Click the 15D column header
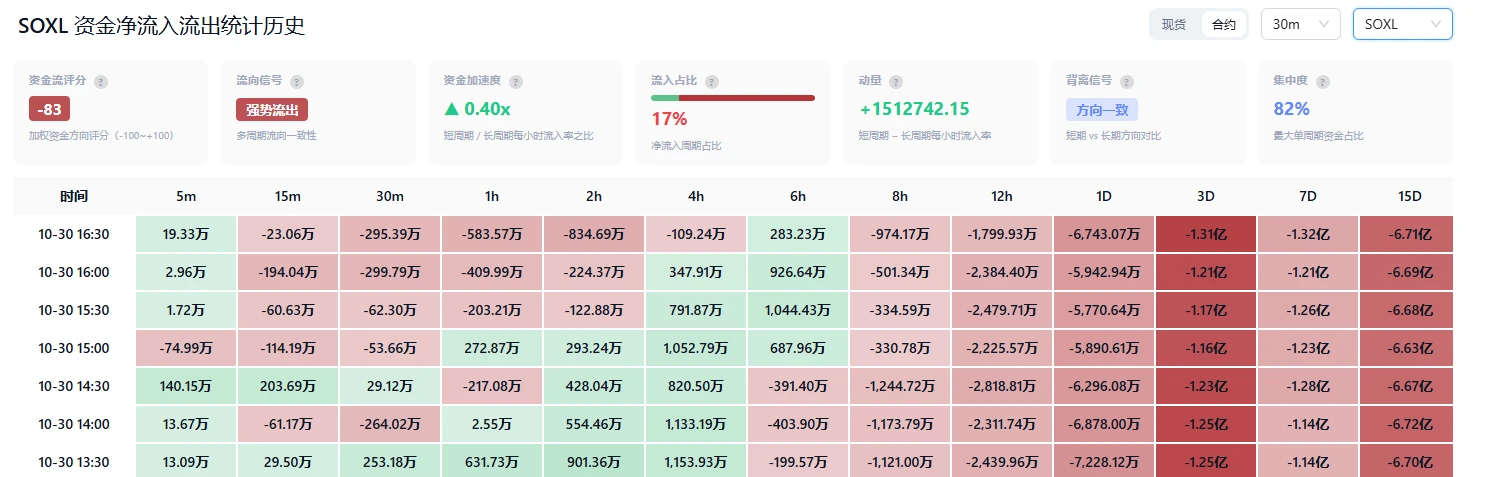The image size is (1489, 477). click(1410, 196)
